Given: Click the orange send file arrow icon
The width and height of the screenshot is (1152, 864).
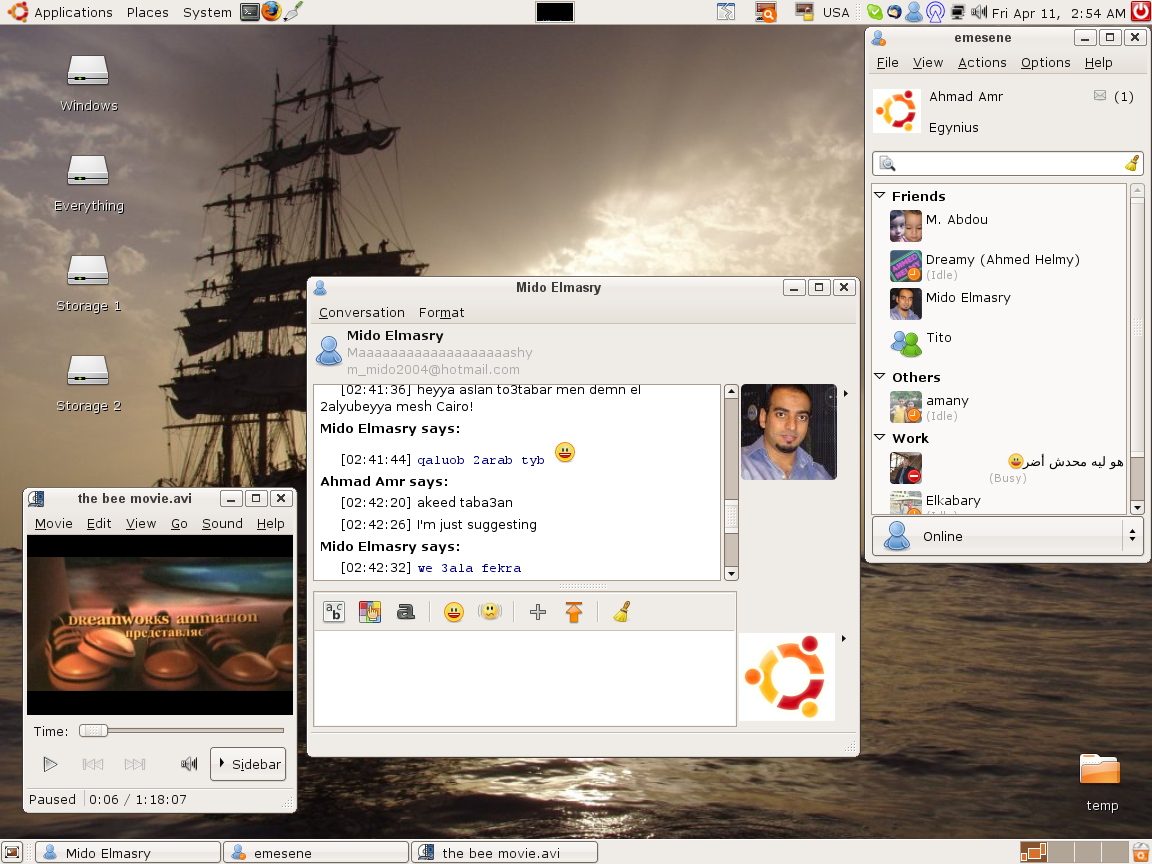Looking at the screenshot, I should pos(573,612).
